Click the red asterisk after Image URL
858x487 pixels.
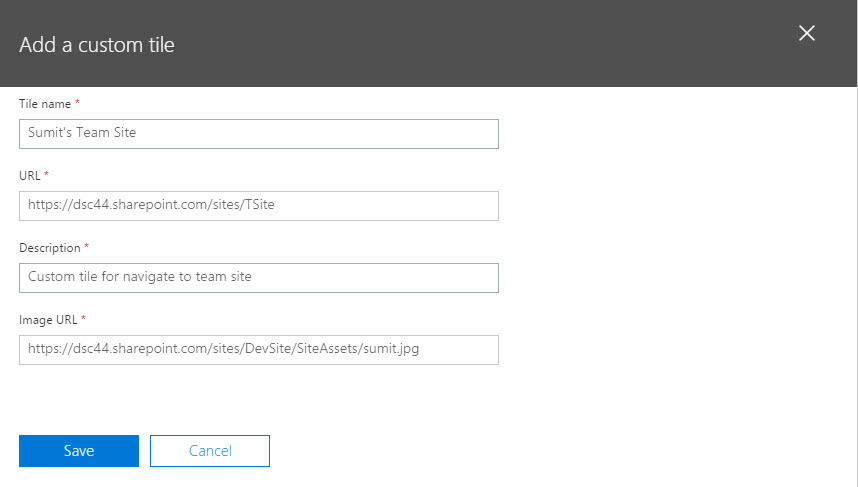[83, 319]
